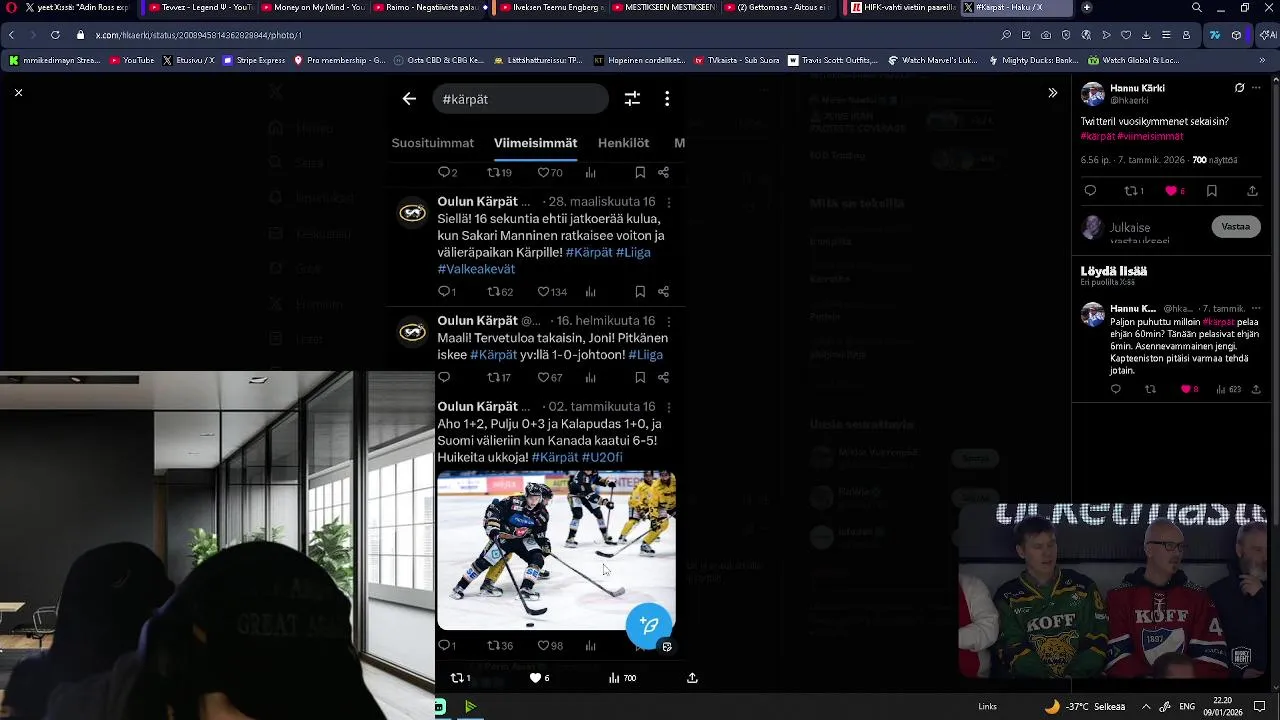Click the Grok icon on Hannu Kärki tweet
The width and height of the screenshot is (1280, 720).
coord(1239,88)
